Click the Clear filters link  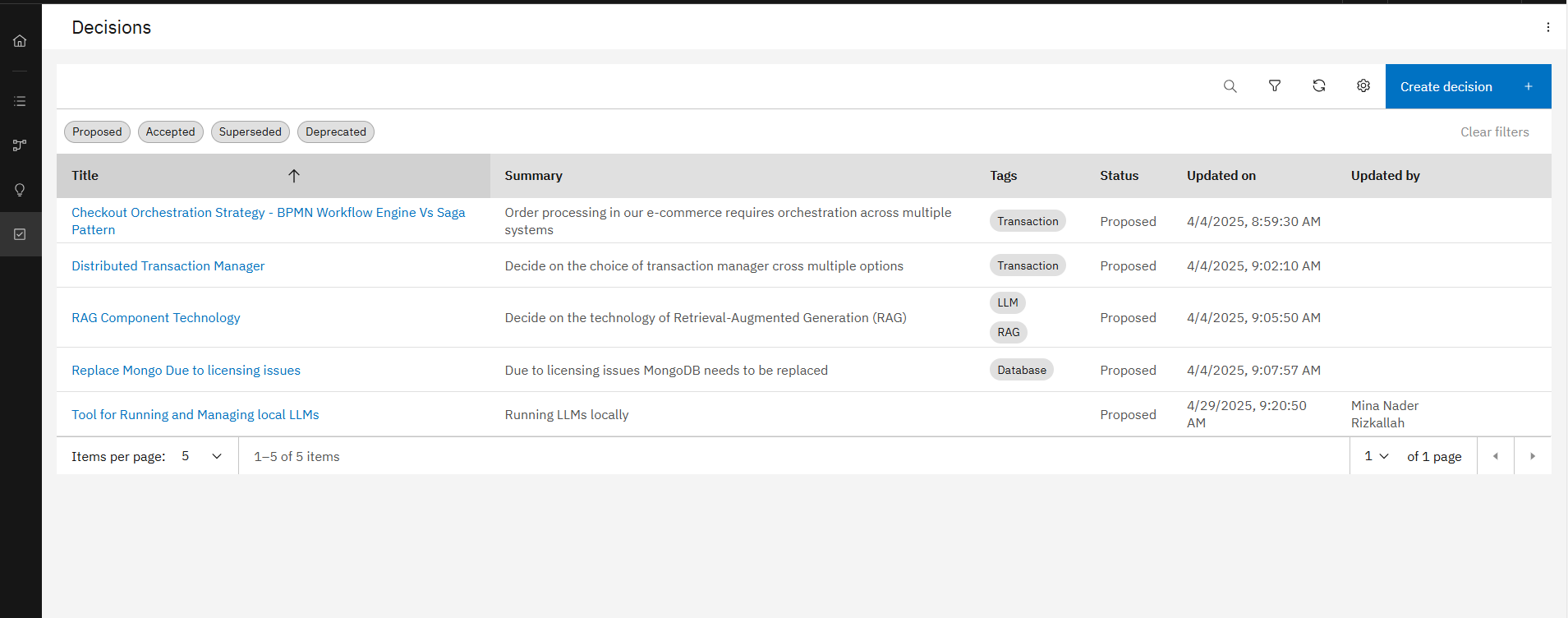(x=1494, y=131)
